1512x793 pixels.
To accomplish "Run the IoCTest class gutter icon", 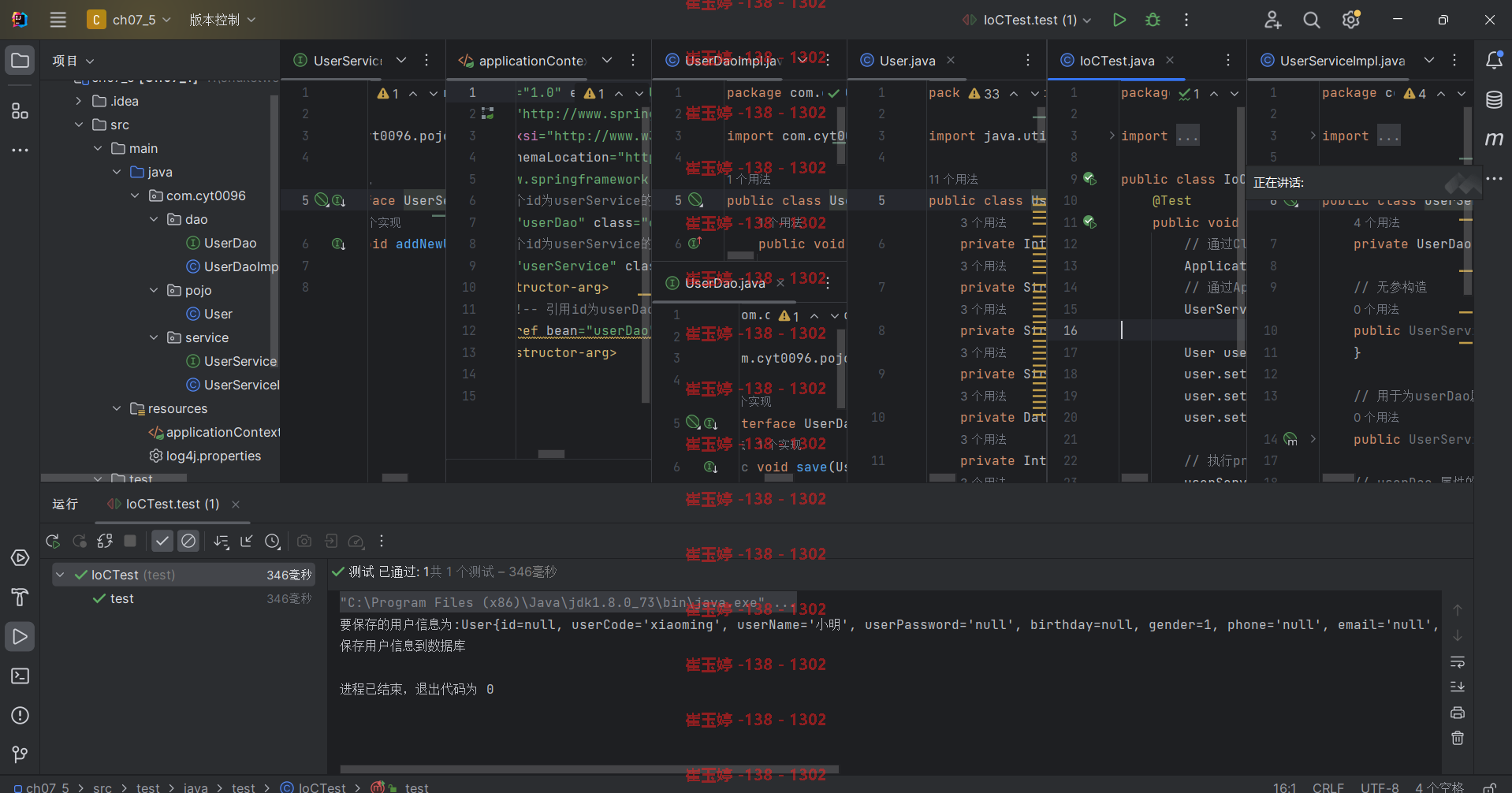I will click(x=1089, y=179).
